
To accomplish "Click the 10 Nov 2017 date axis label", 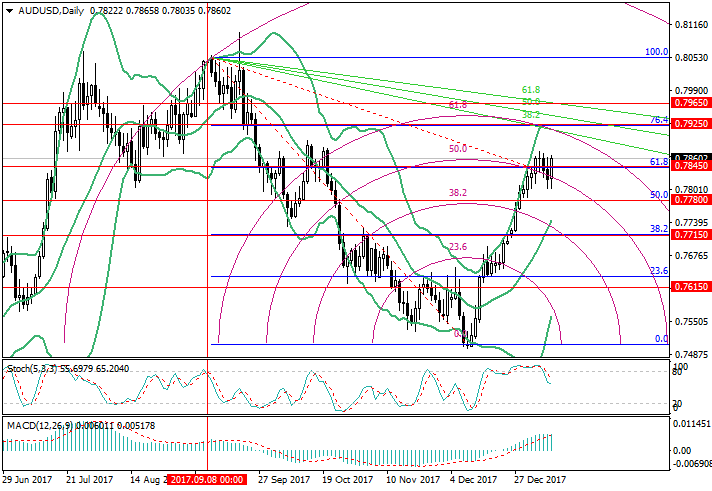I will click(x=413, y=480).
